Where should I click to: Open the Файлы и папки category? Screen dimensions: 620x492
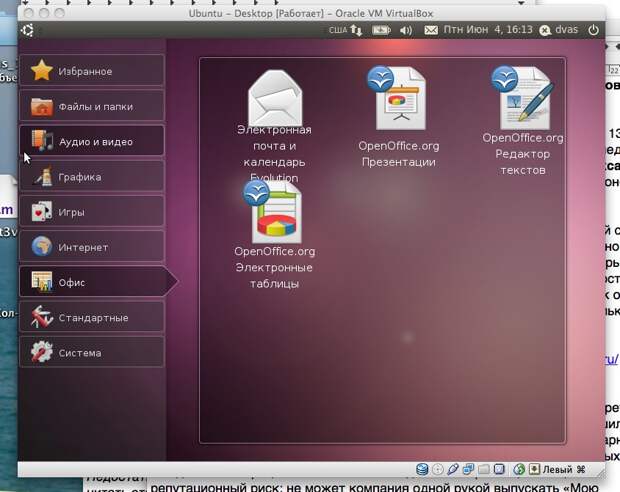tap(92, 106)
